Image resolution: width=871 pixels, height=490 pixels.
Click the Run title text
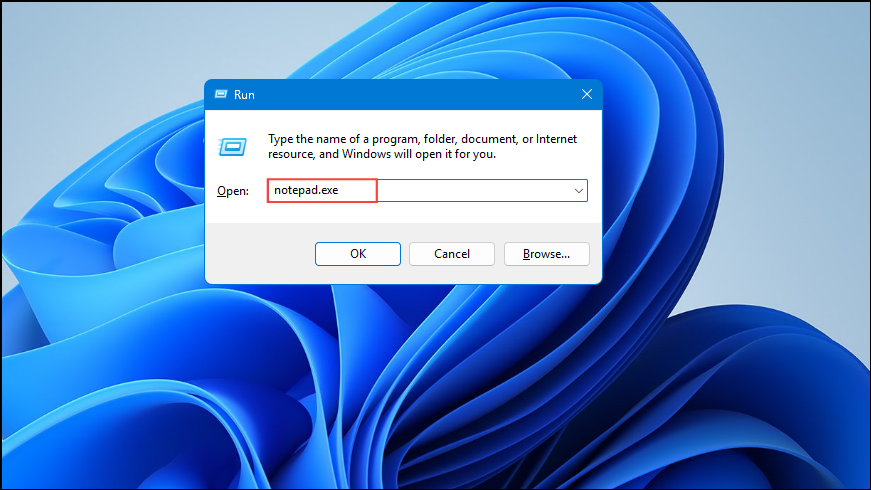pos(244,95)
